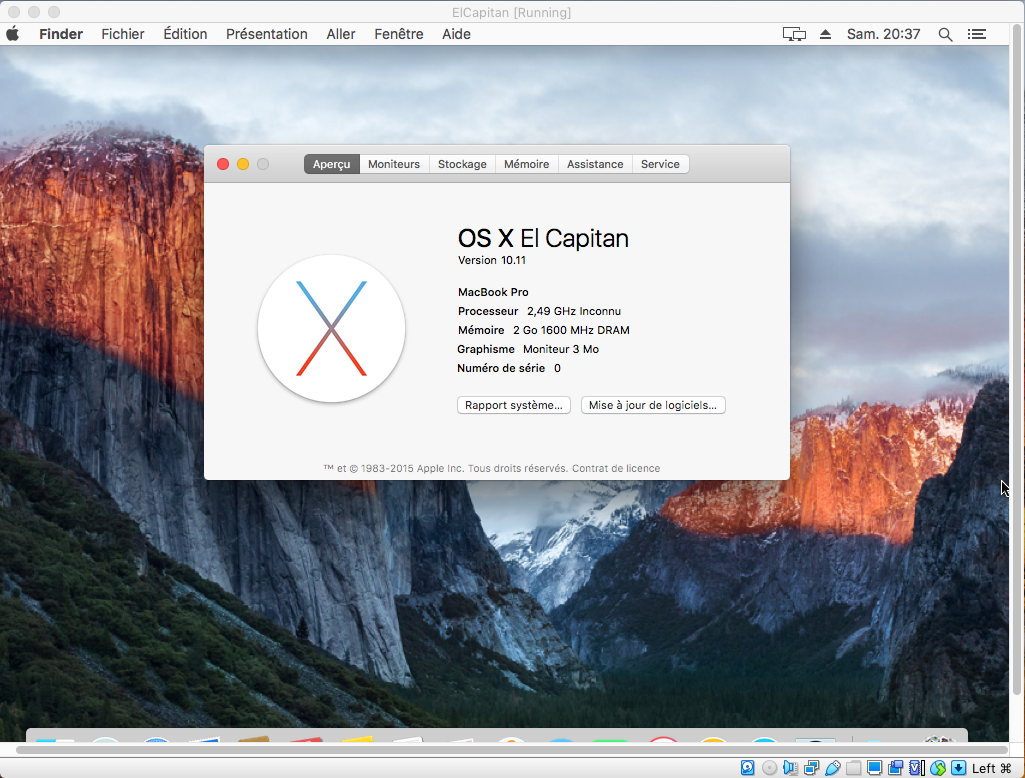Click the Sam. 20:37 clock
The height and width of the screenshot is (778, 1025).
(x=883, y=34)
